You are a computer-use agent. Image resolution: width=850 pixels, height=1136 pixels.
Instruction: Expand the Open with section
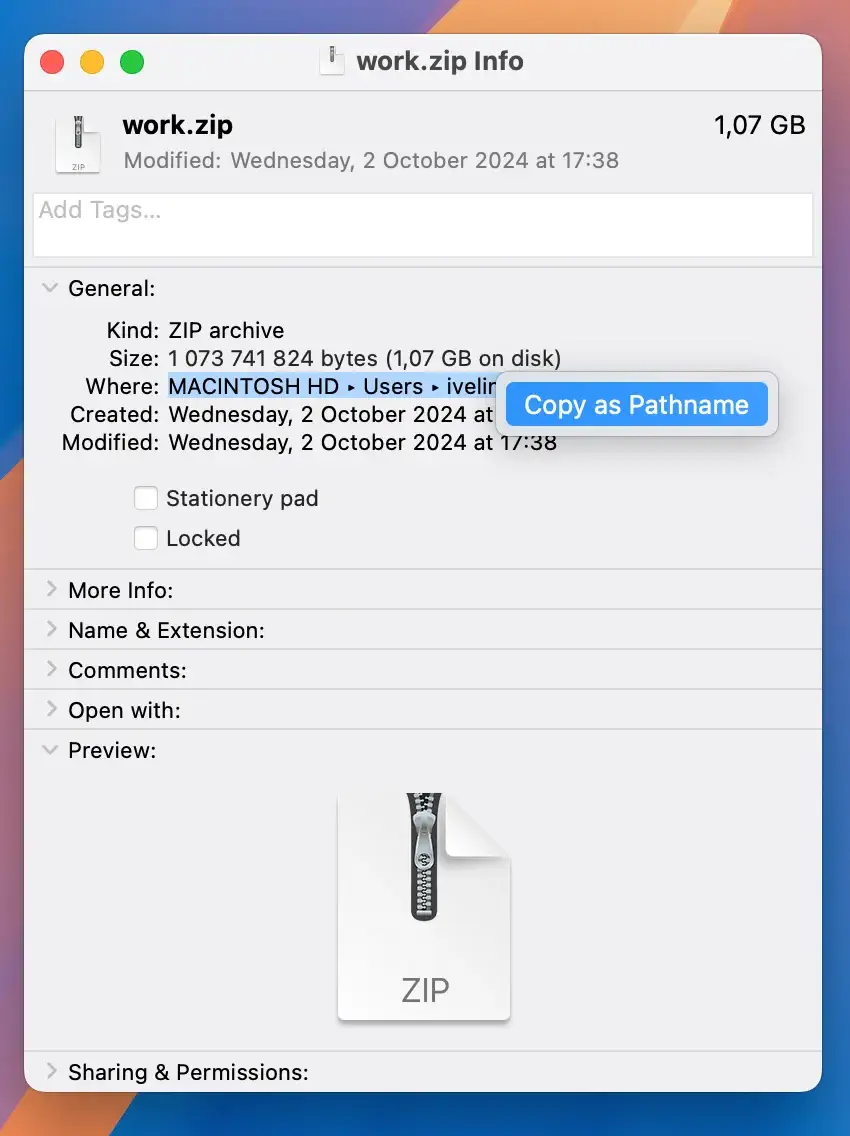click(x=51, y=709)
